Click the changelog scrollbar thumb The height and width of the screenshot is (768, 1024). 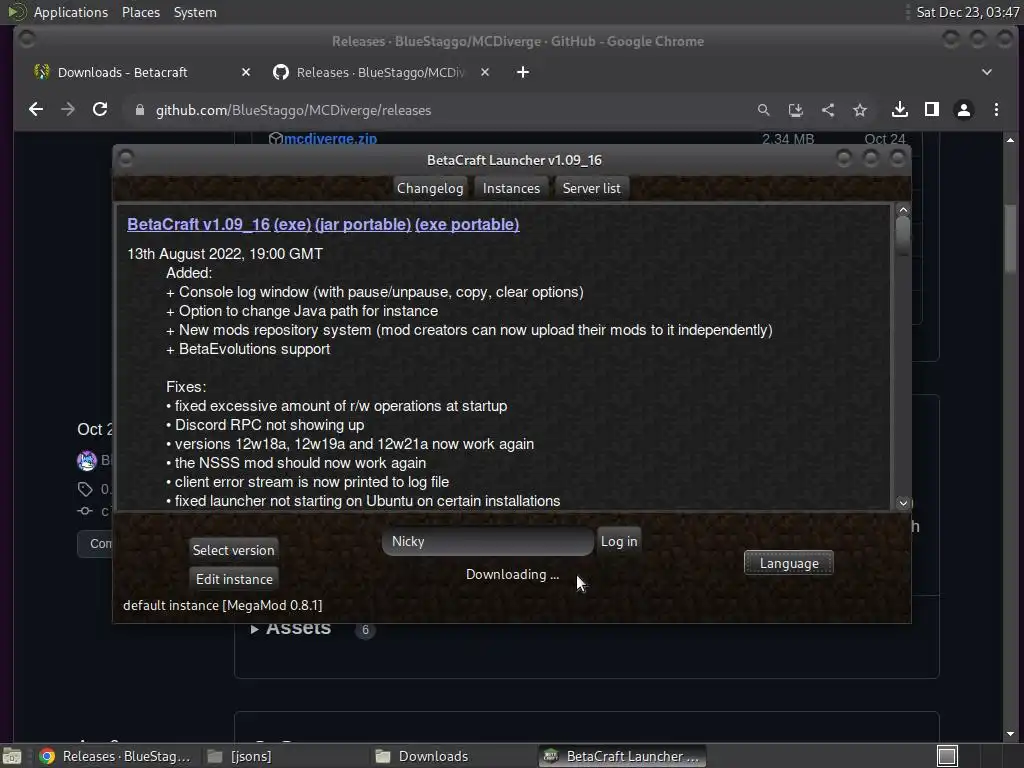(x=903, y=235)
